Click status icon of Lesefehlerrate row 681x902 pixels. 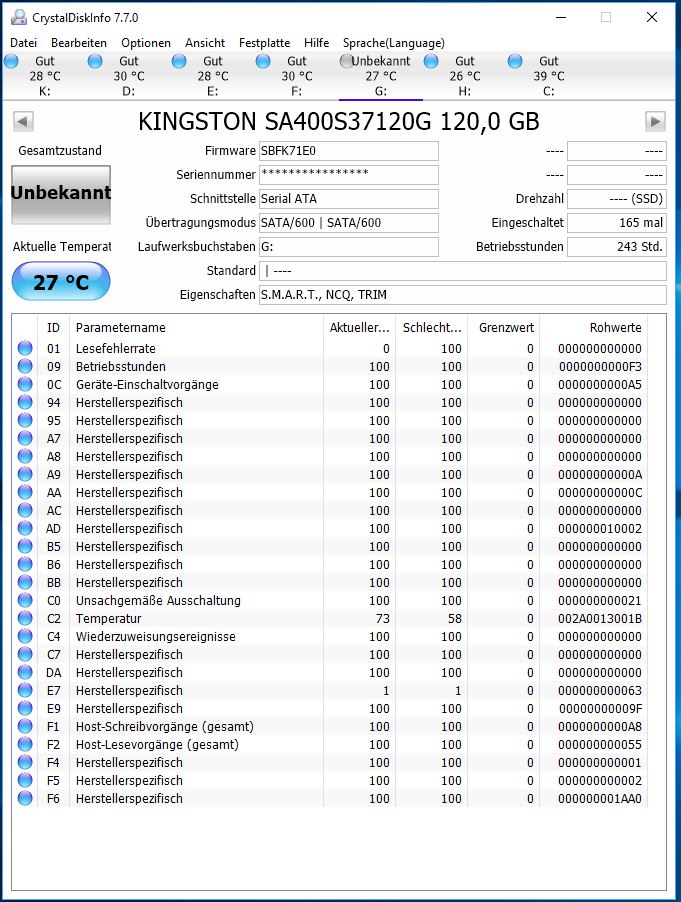click(x=25, y=348)
